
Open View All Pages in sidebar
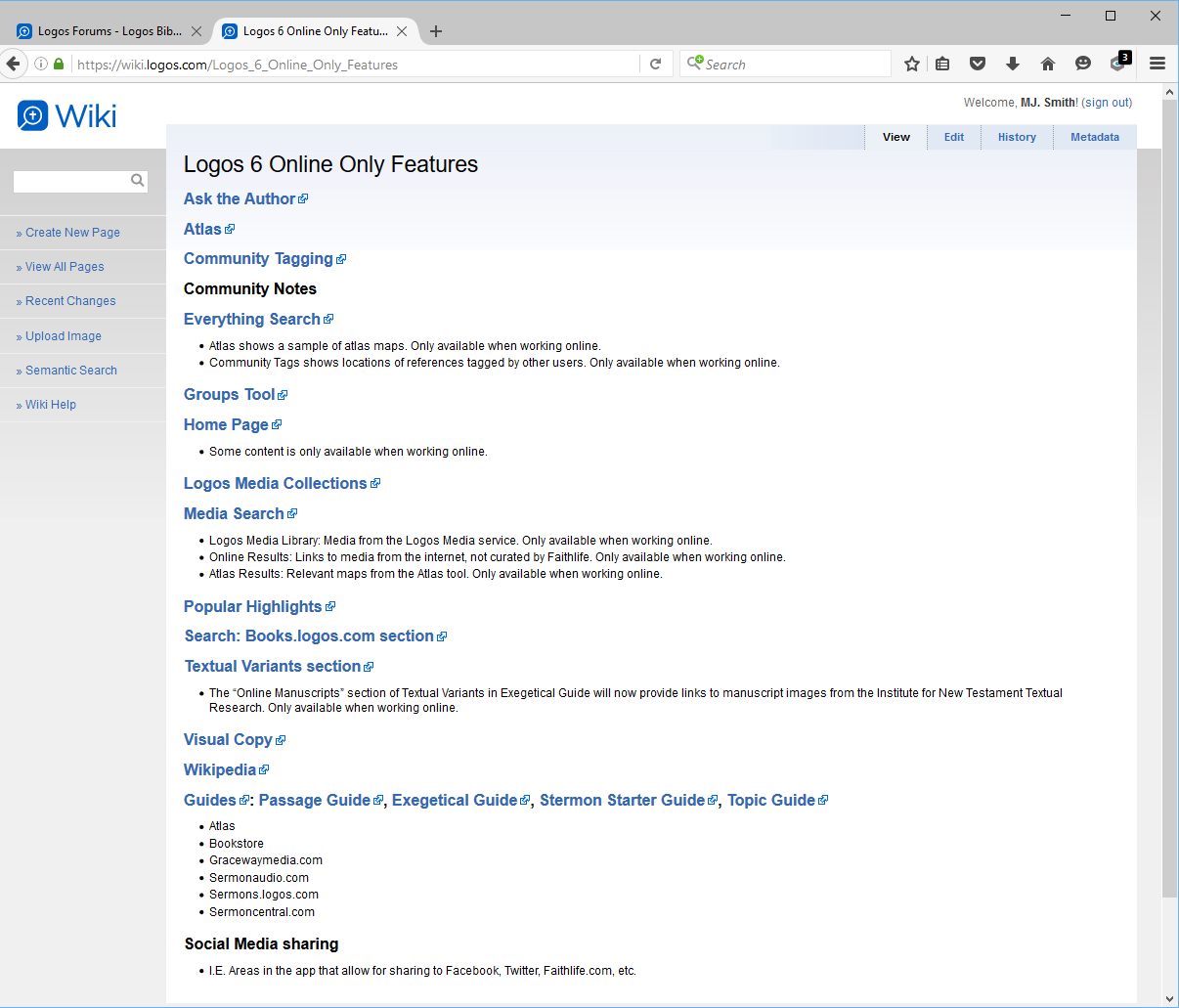(x=65, y=267)
